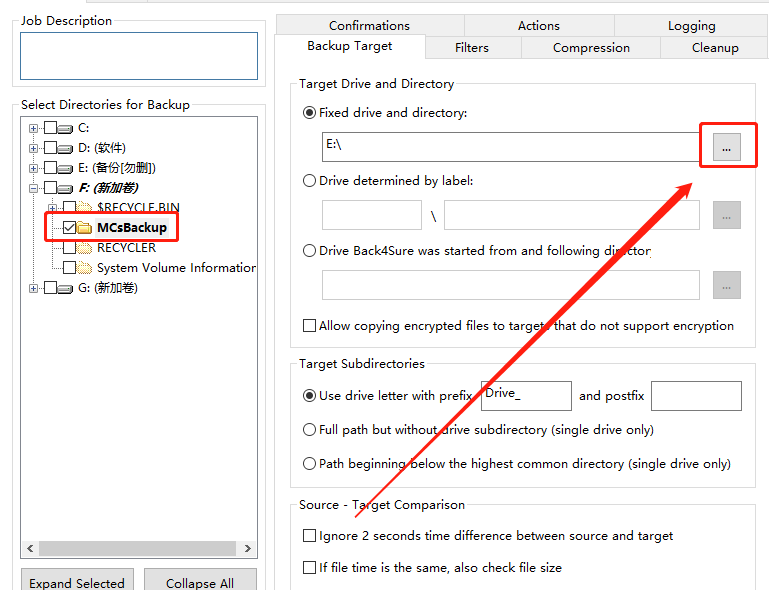Viewport: 769px width, 594px height.
Task: Collapse the F: drive tree node
Action: click(34, 188)
